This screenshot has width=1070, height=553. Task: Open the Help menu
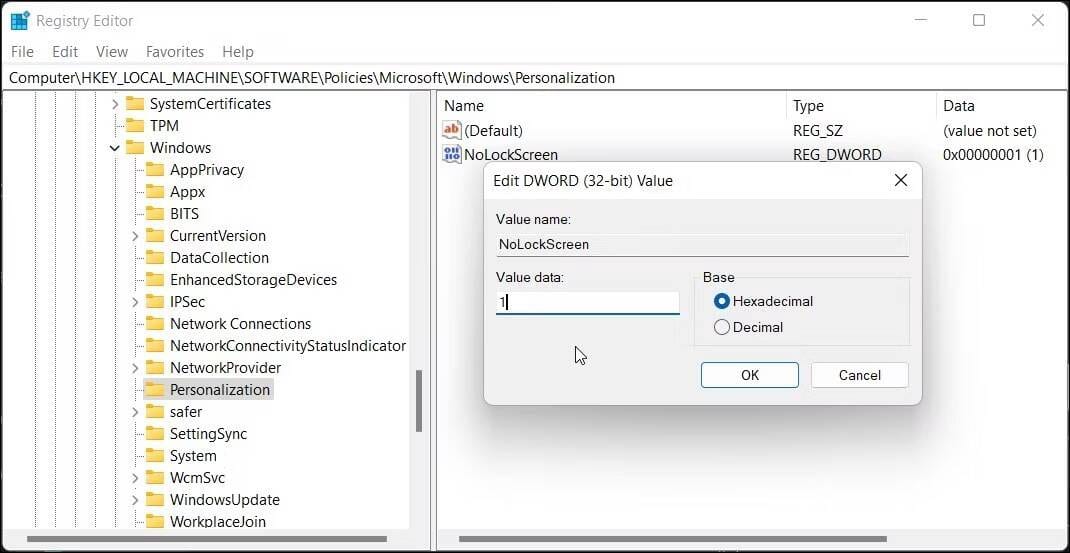[237, 51]
